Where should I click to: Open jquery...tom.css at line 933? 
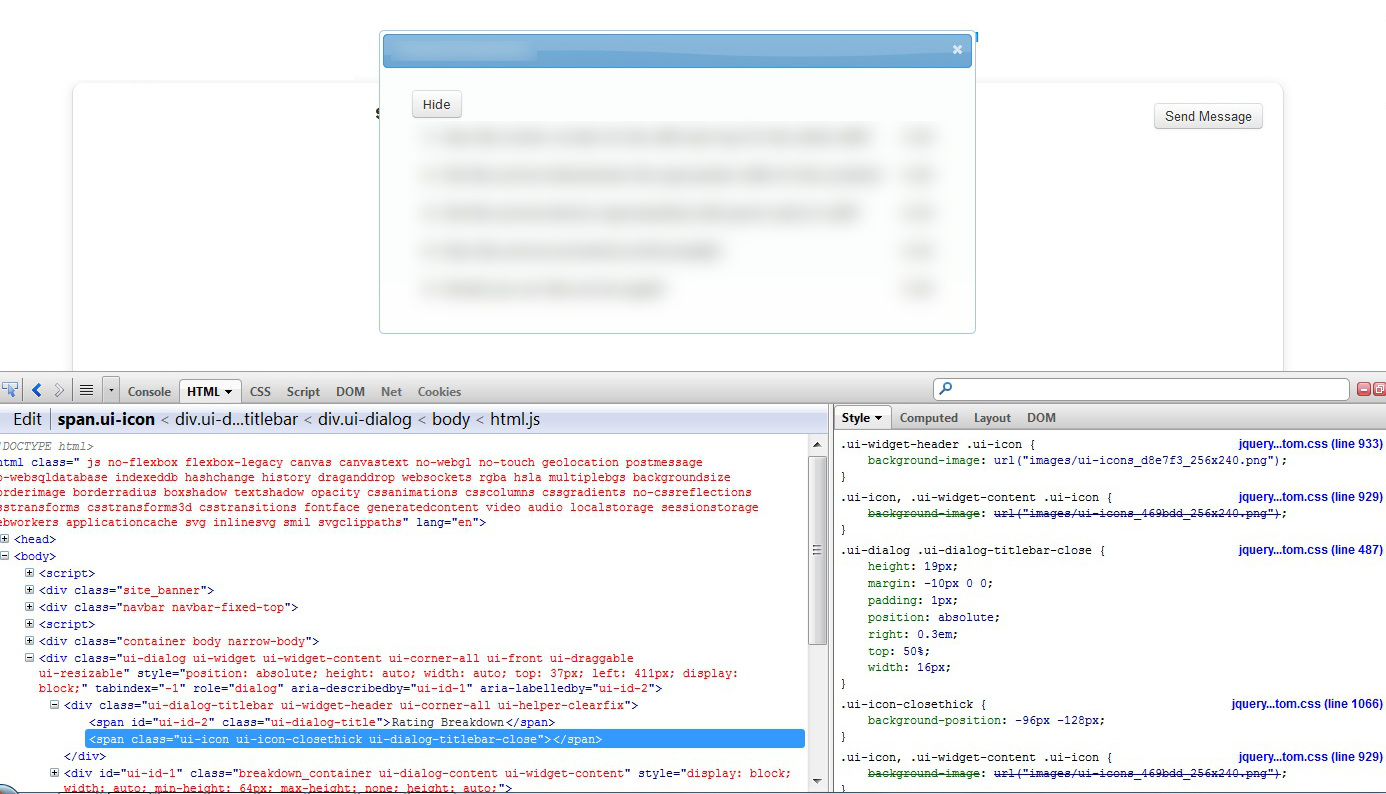click(1310, 443)
